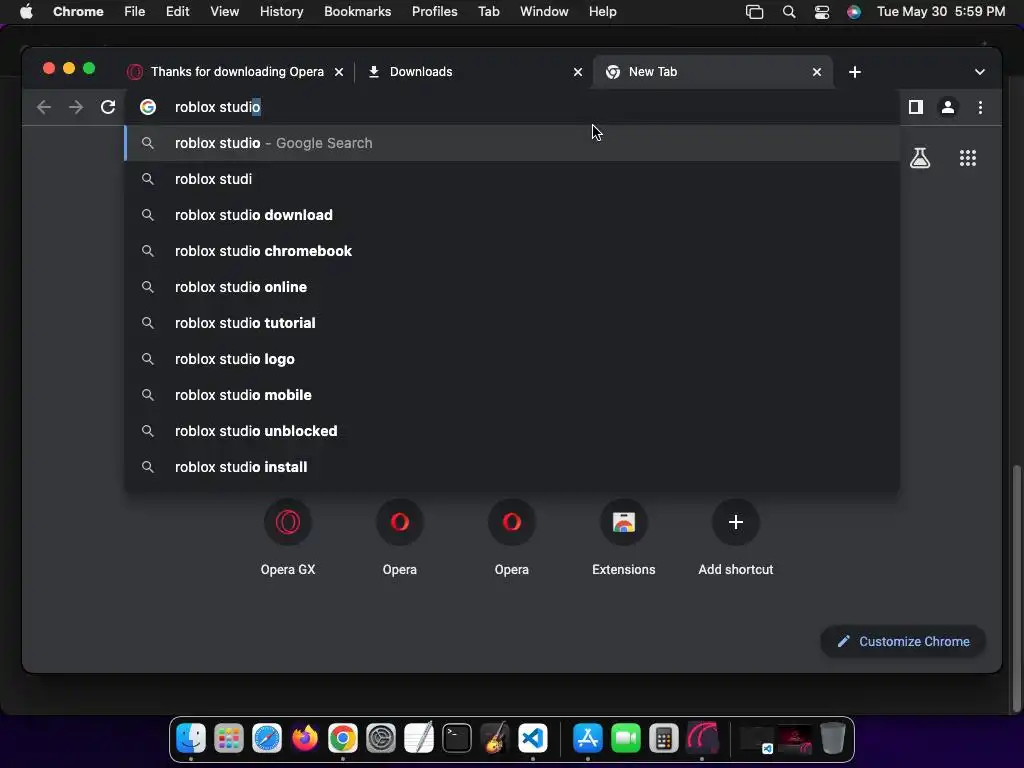The width and height of the screenshot is (1024, 768).
Task: Open the Tab menu
Action: point(488,12)
